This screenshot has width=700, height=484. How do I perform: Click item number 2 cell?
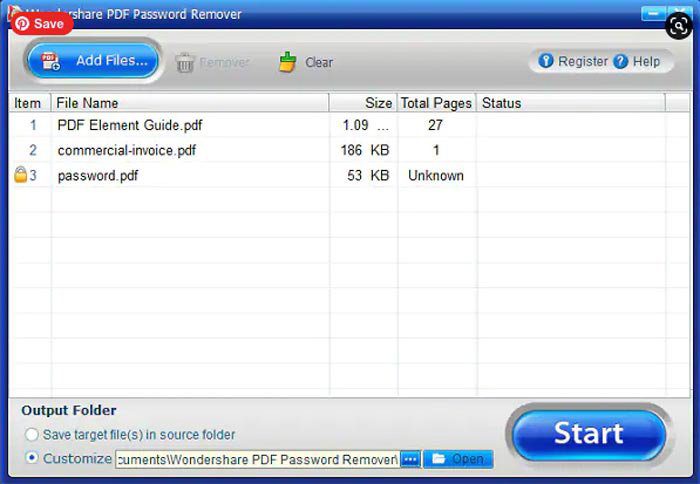pos(33,150)
